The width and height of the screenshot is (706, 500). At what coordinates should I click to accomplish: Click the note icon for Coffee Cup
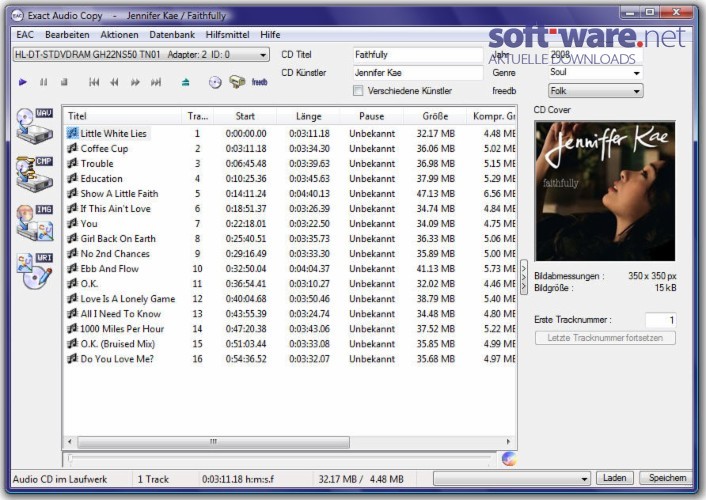coord(72,148)
